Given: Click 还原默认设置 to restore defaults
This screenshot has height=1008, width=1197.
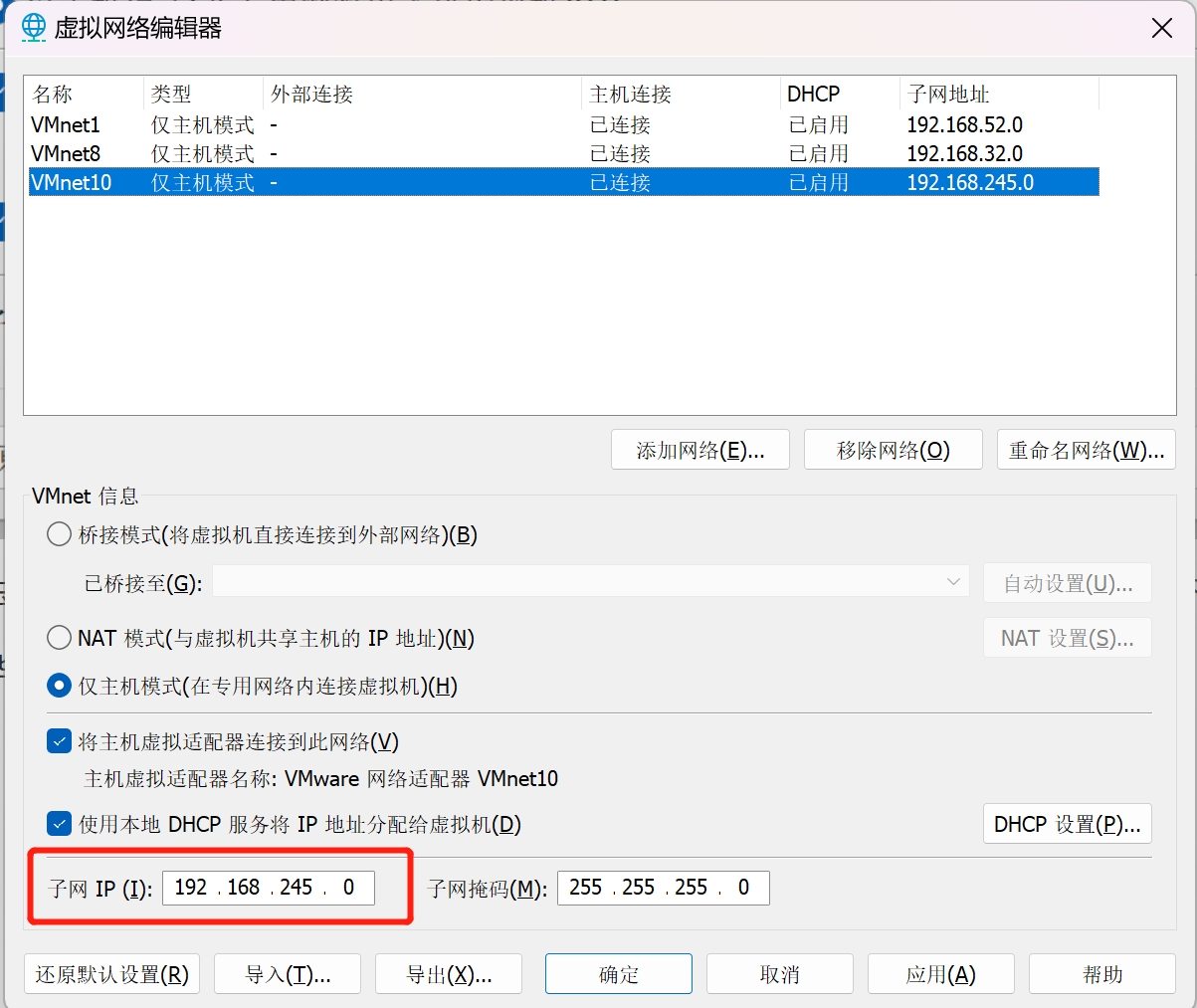Looking at the screenshot, I should pos(111,973).
